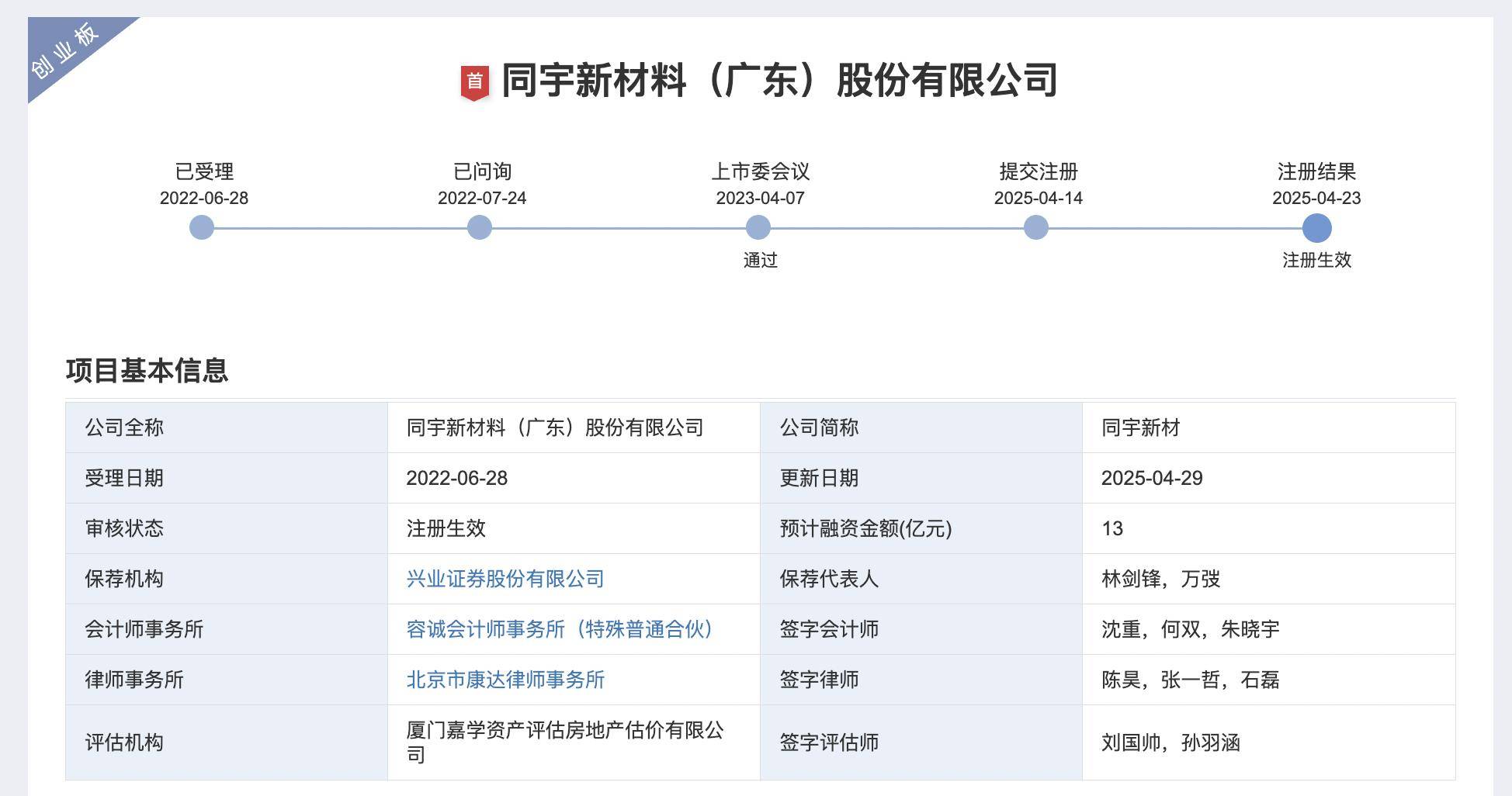
Task: Click the 签字会计师 label cell
Action: pos(921,629)
